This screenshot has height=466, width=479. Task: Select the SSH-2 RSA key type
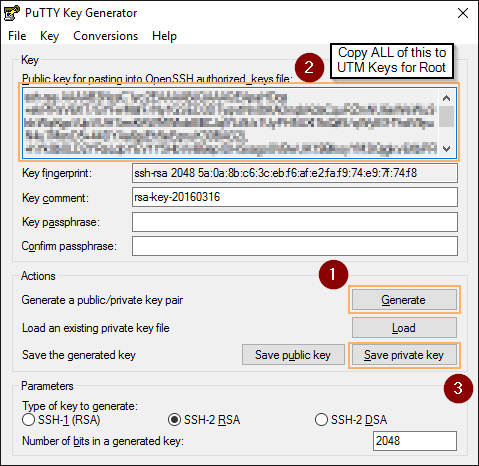click(x=174, y=420)
